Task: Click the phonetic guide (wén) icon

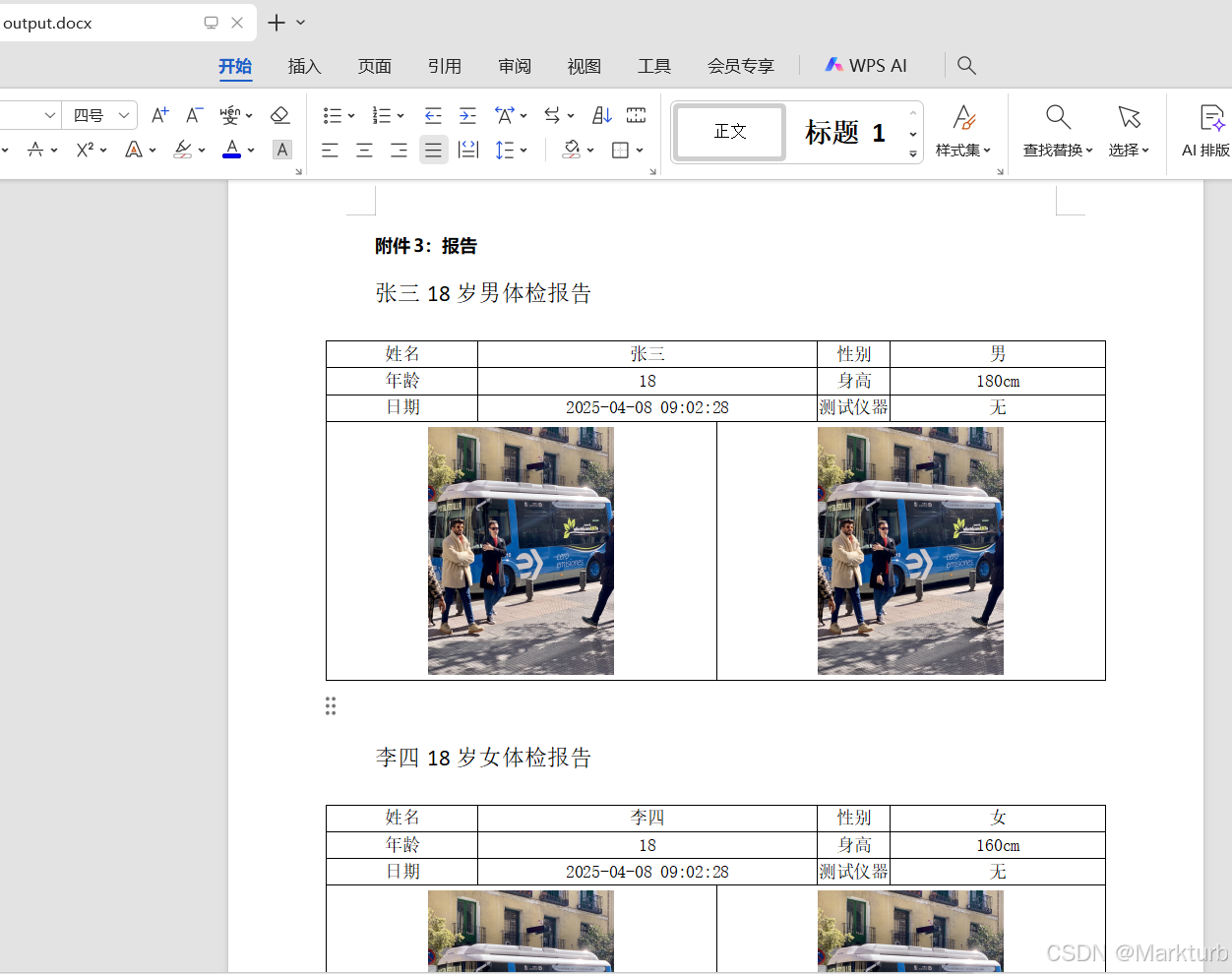Action: (x=229, y=115)
